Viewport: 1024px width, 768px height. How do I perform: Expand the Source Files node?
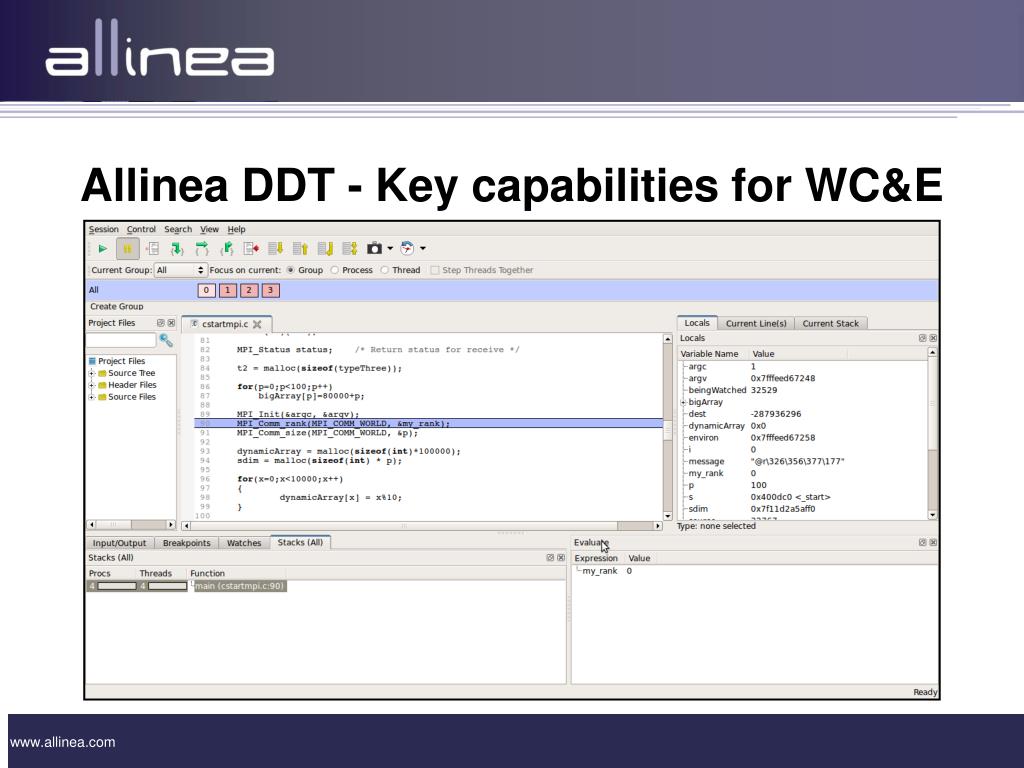[92, 397]
